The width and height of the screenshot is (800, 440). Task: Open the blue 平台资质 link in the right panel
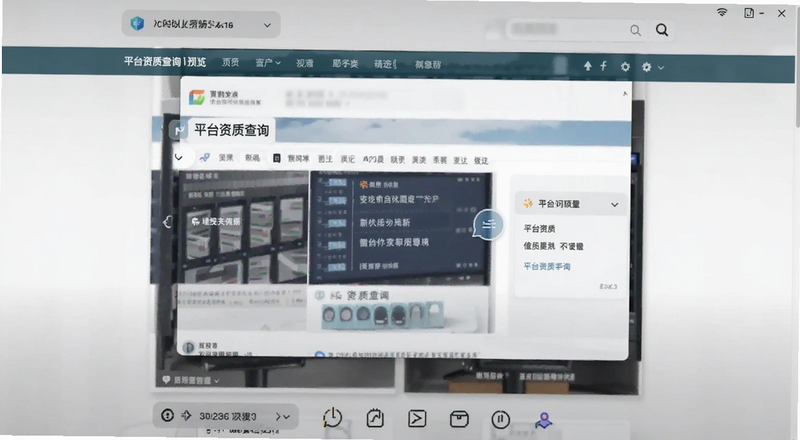547,266
